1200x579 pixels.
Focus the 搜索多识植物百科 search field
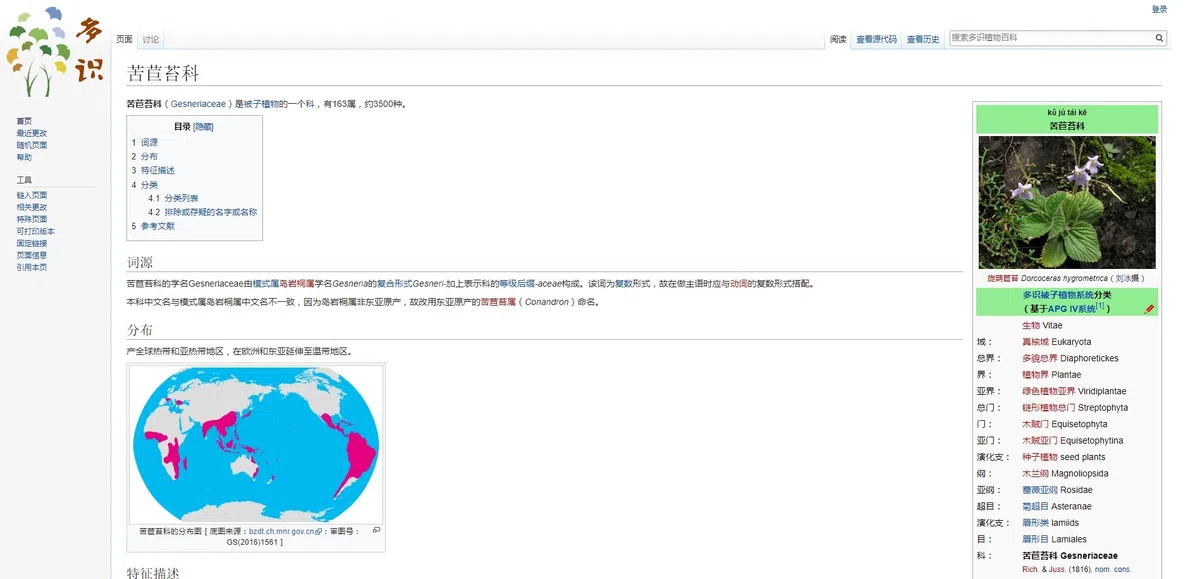[1050, 38]
